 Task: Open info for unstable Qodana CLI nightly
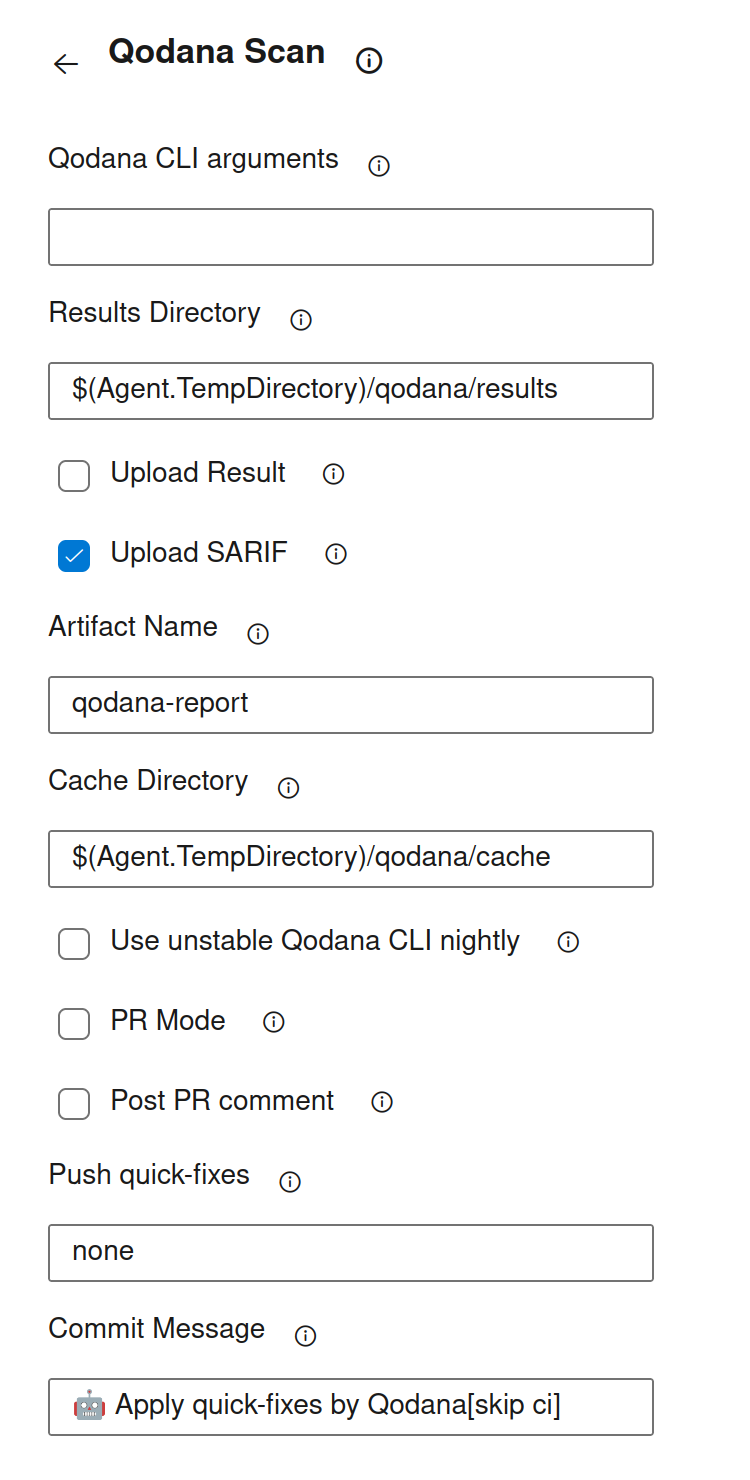tap(567, 942)
